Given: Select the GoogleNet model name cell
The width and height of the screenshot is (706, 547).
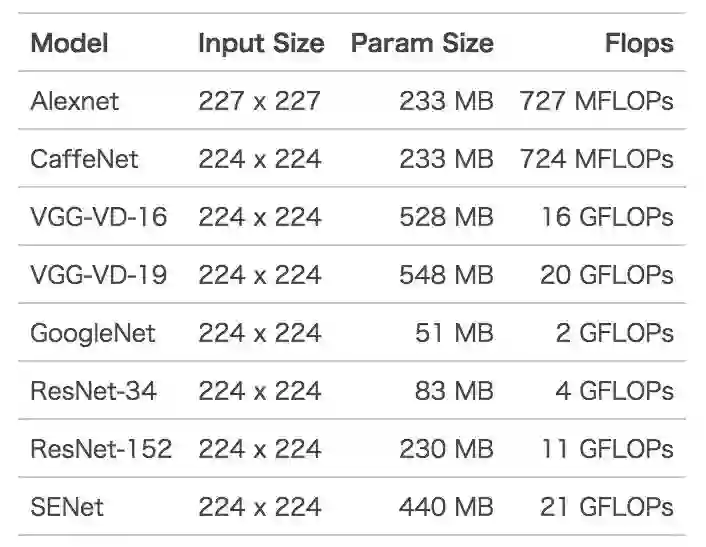Looking at the screenshot, I should 93,333.
